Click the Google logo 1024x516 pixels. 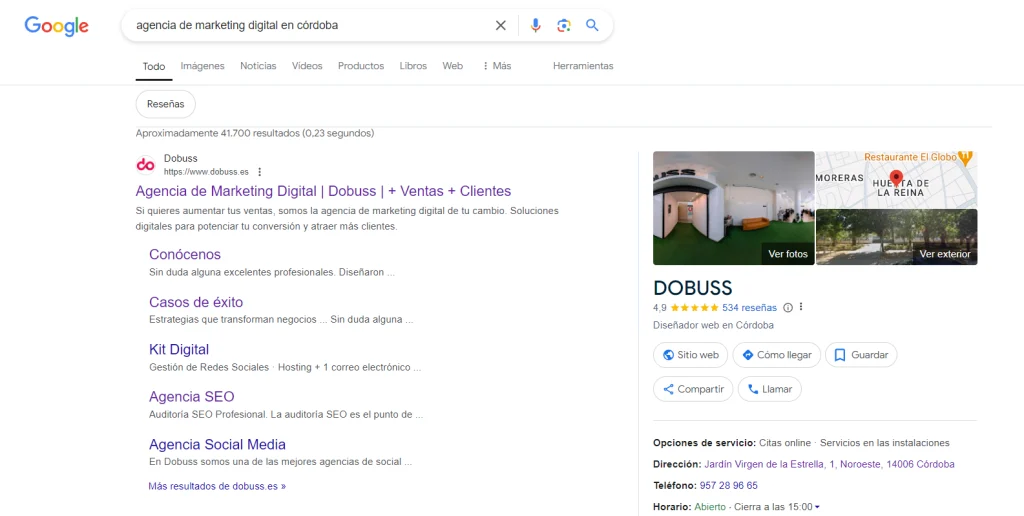point(56,26)
